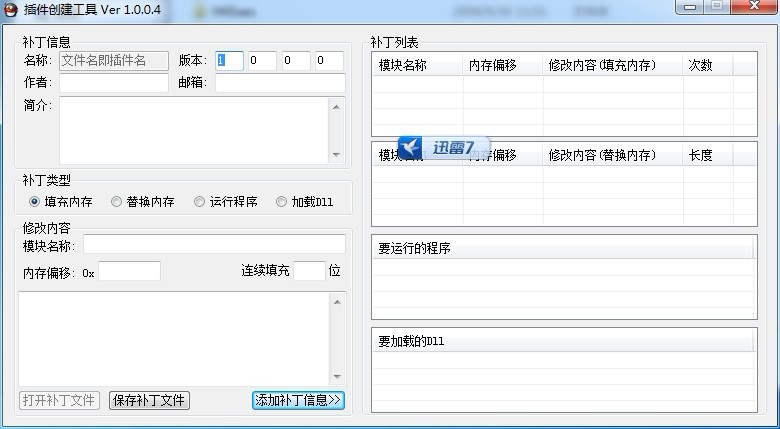The height and width of the screenshot is (429, 780).
Task: Click the 添加补丁信息>> button
Action: coord(298,400)
